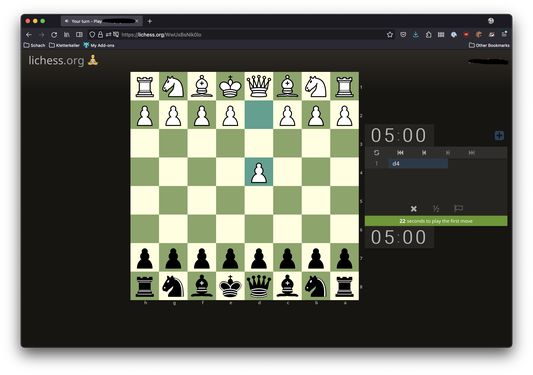Select the black pawn on d7
The height and width of the screenshot is (375, 533).
[x=259, y=258]
